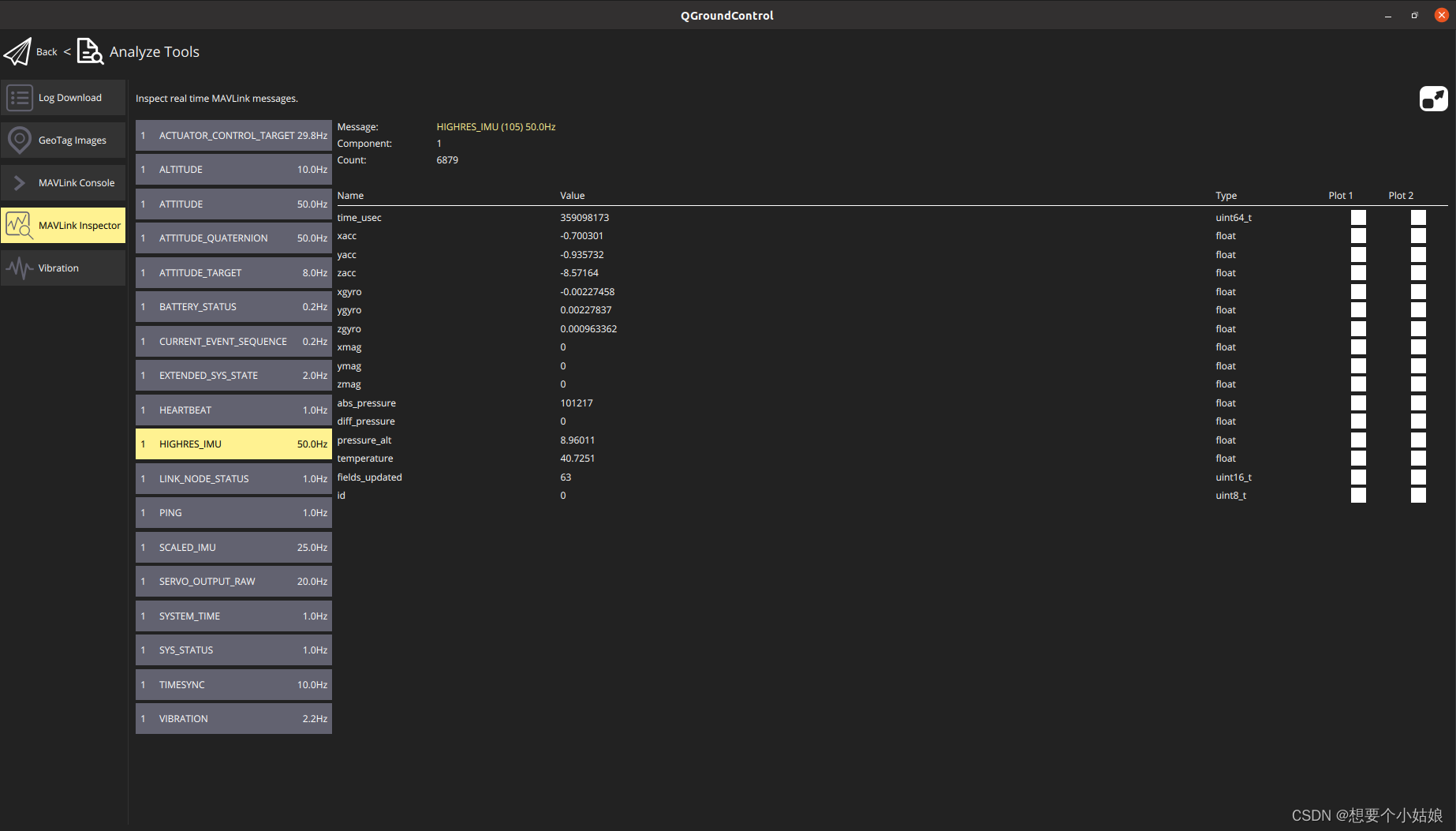Check Plot 2 for zacc
This screenshot has height=831, width=1456.
[1418, 273]
